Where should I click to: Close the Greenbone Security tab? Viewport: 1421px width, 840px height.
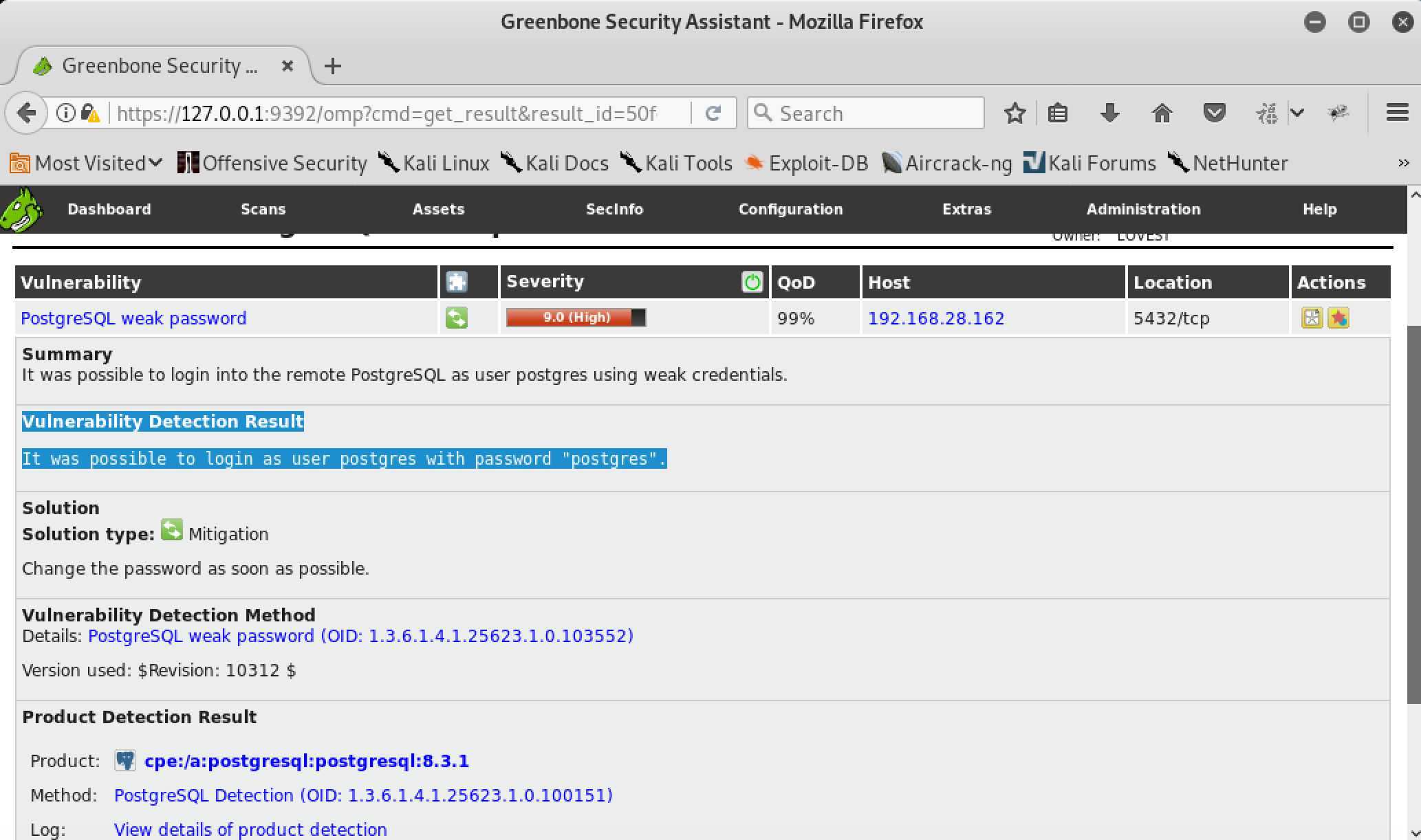(x=288, y=66)
